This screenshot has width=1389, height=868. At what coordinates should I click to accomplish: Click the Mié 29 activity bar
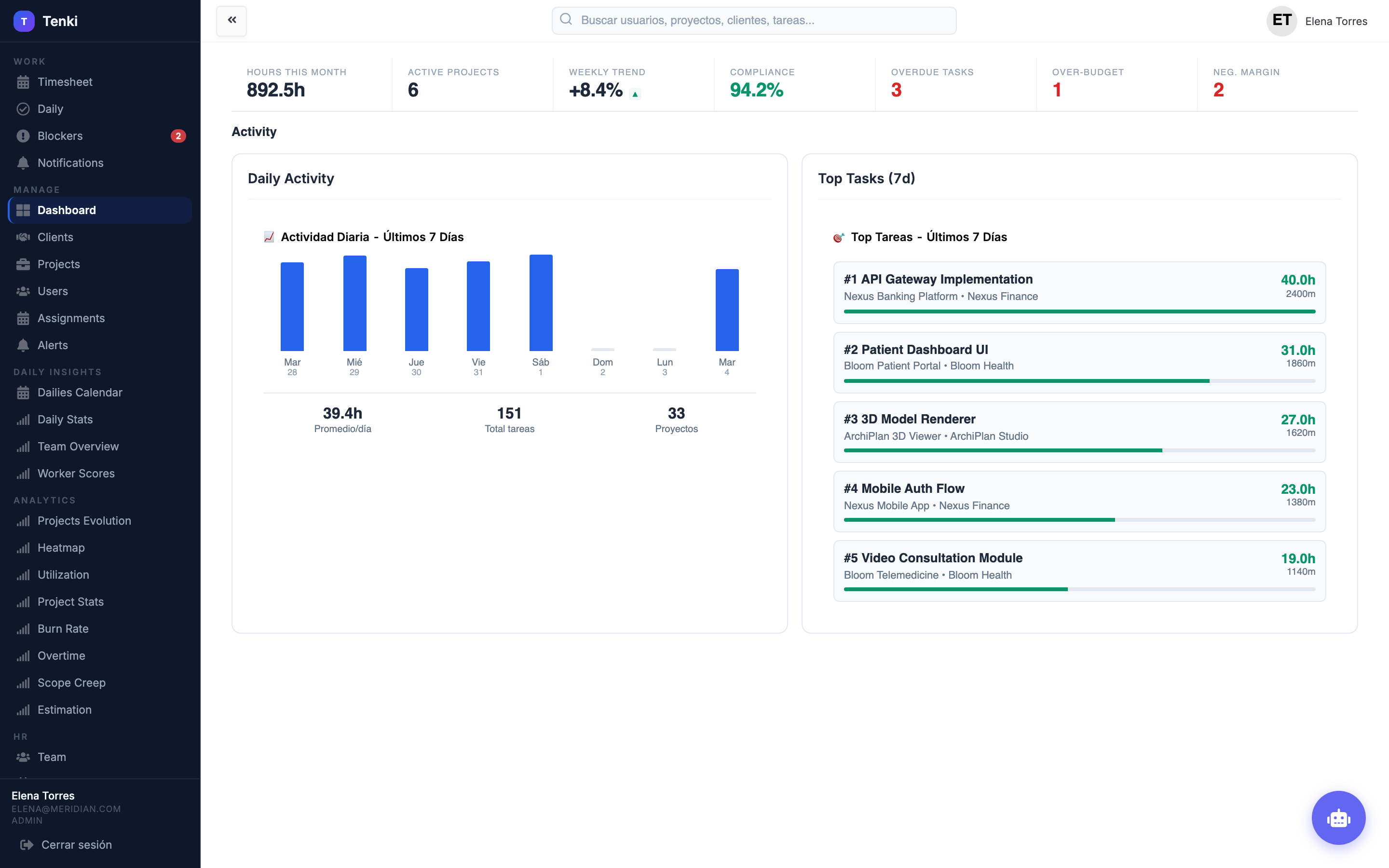pos(354,303)
